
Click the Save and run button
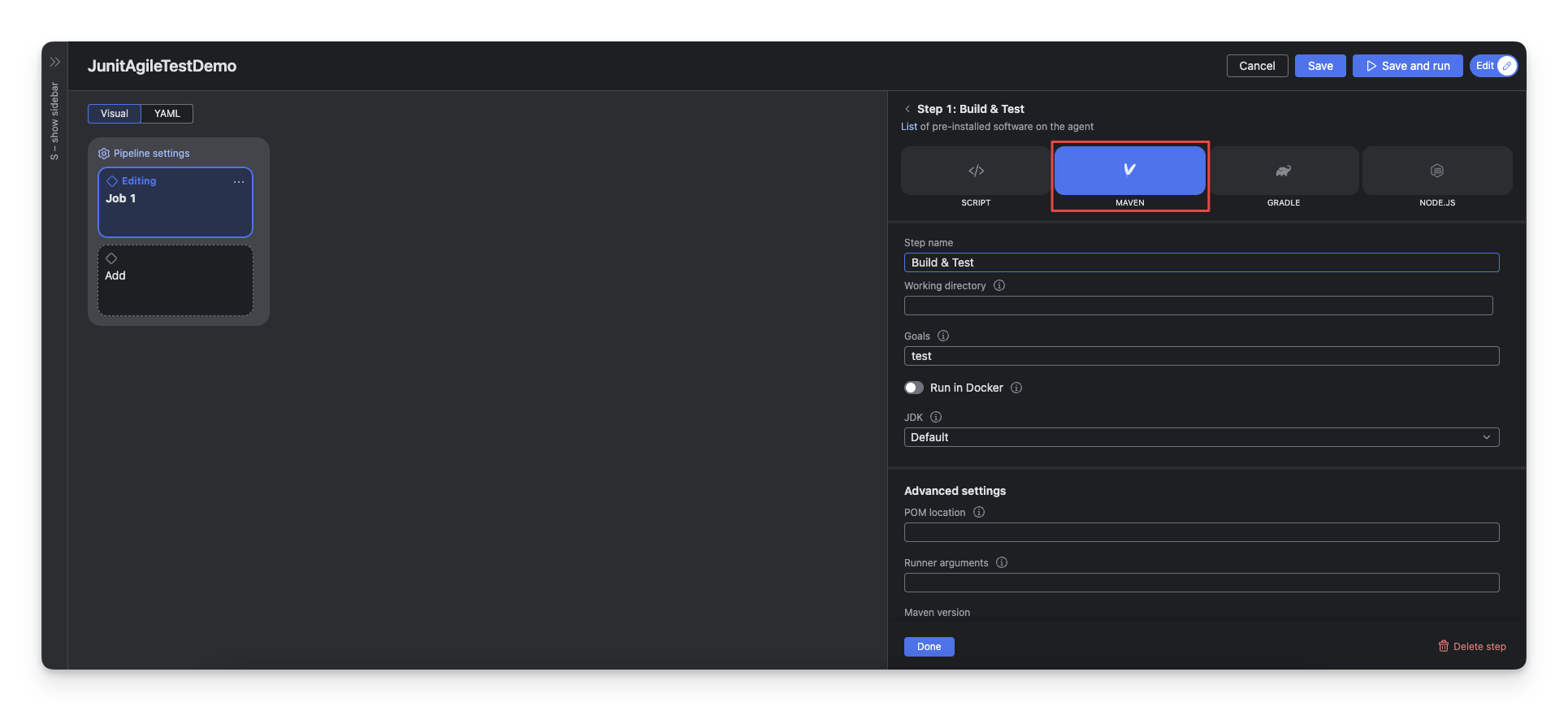pos(1407,66)
